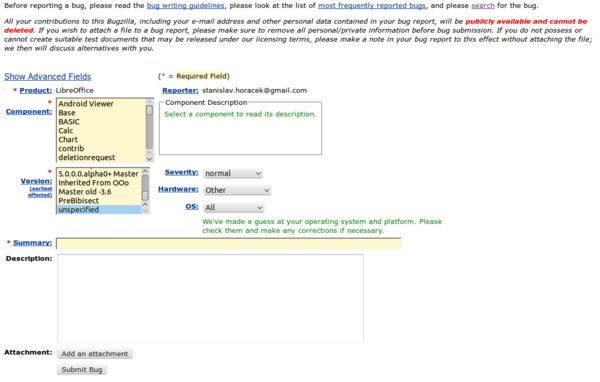
Task: Click the Add an attachment button
Action: click(95, 354)
